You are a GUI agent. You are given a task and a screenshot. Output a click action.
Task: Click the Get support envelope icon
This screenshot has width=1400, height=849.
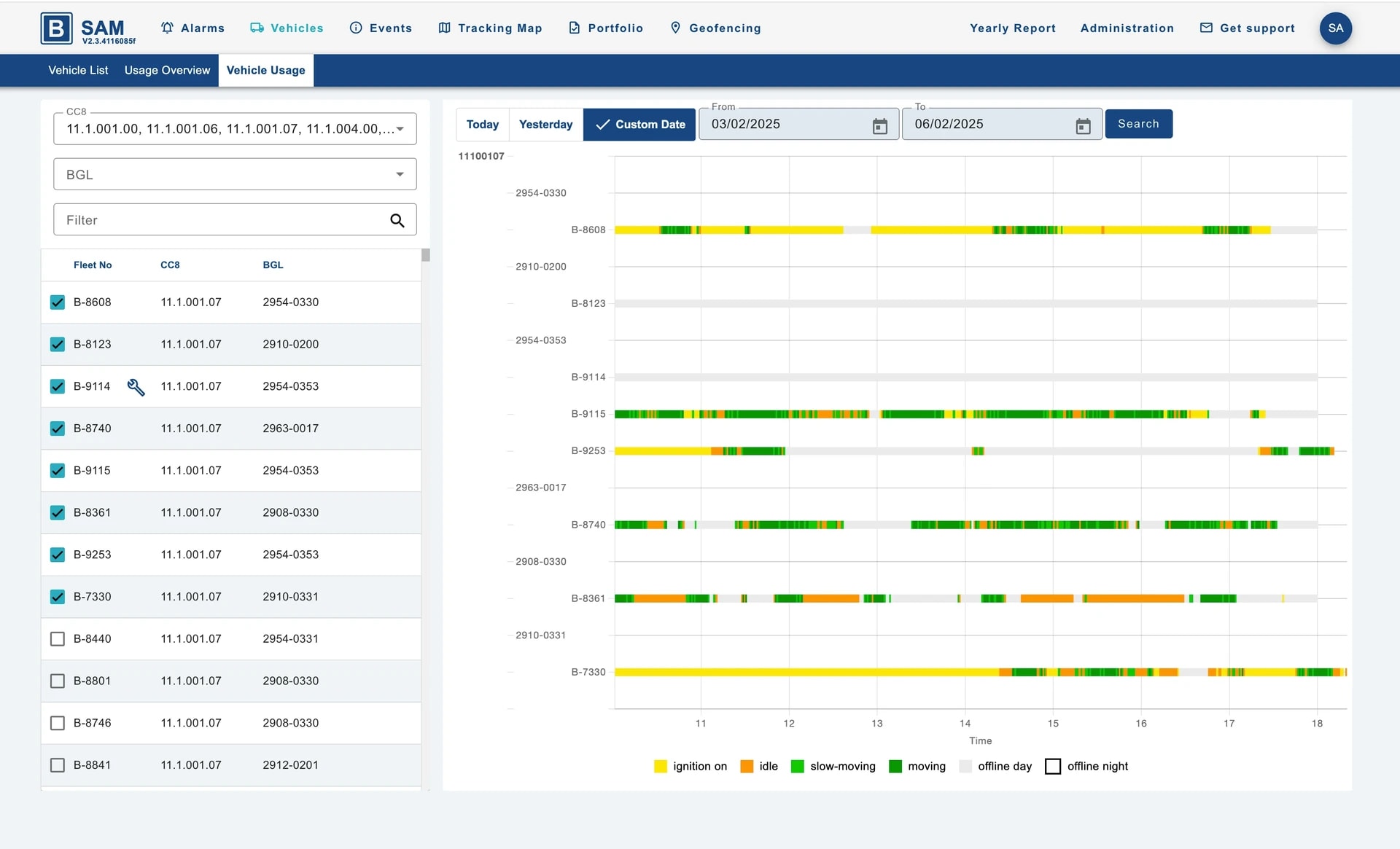tap(1206, 28)
